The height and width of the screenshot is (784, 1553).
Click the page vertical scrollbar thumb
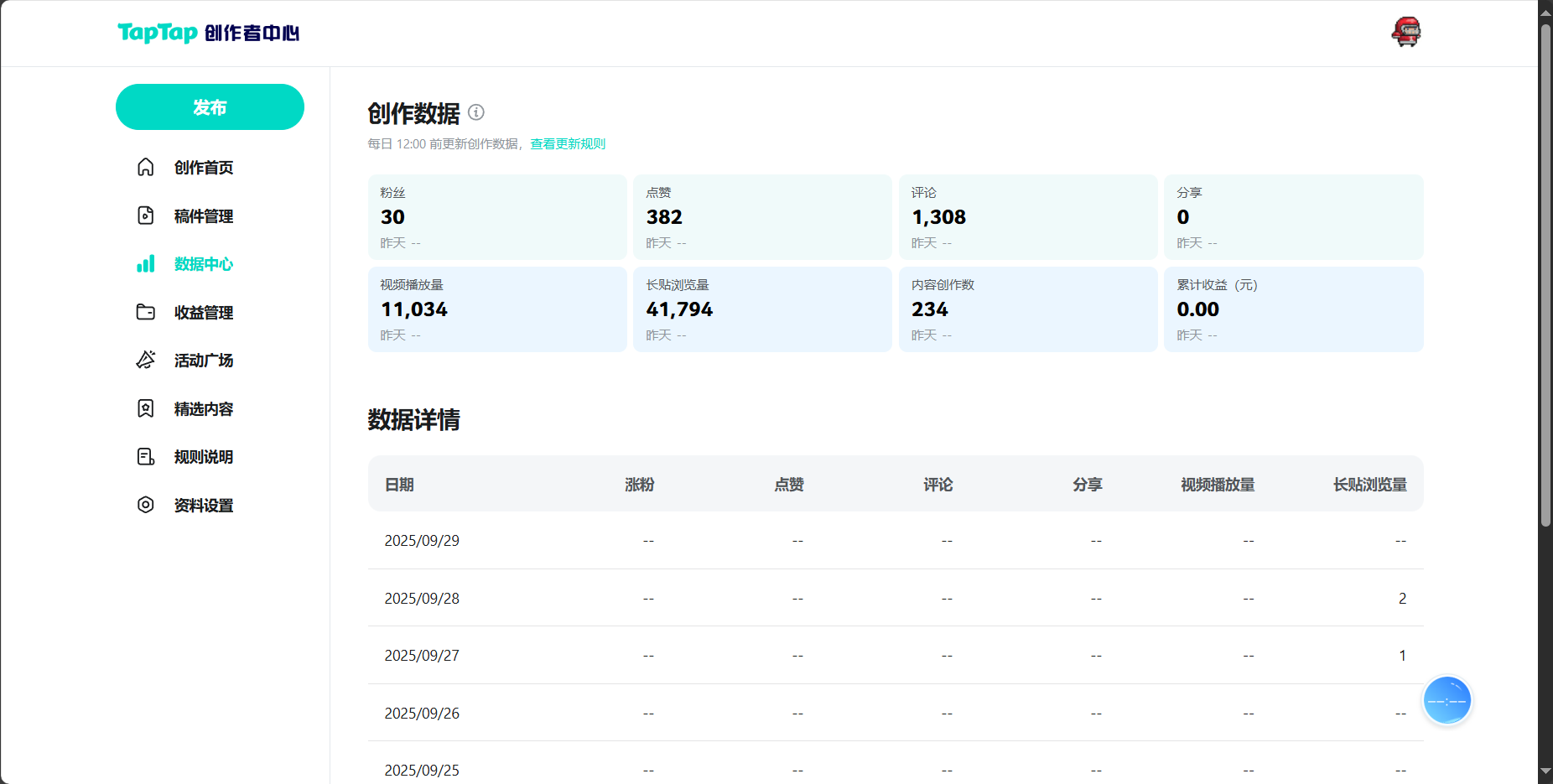(x=1545, y=277)
